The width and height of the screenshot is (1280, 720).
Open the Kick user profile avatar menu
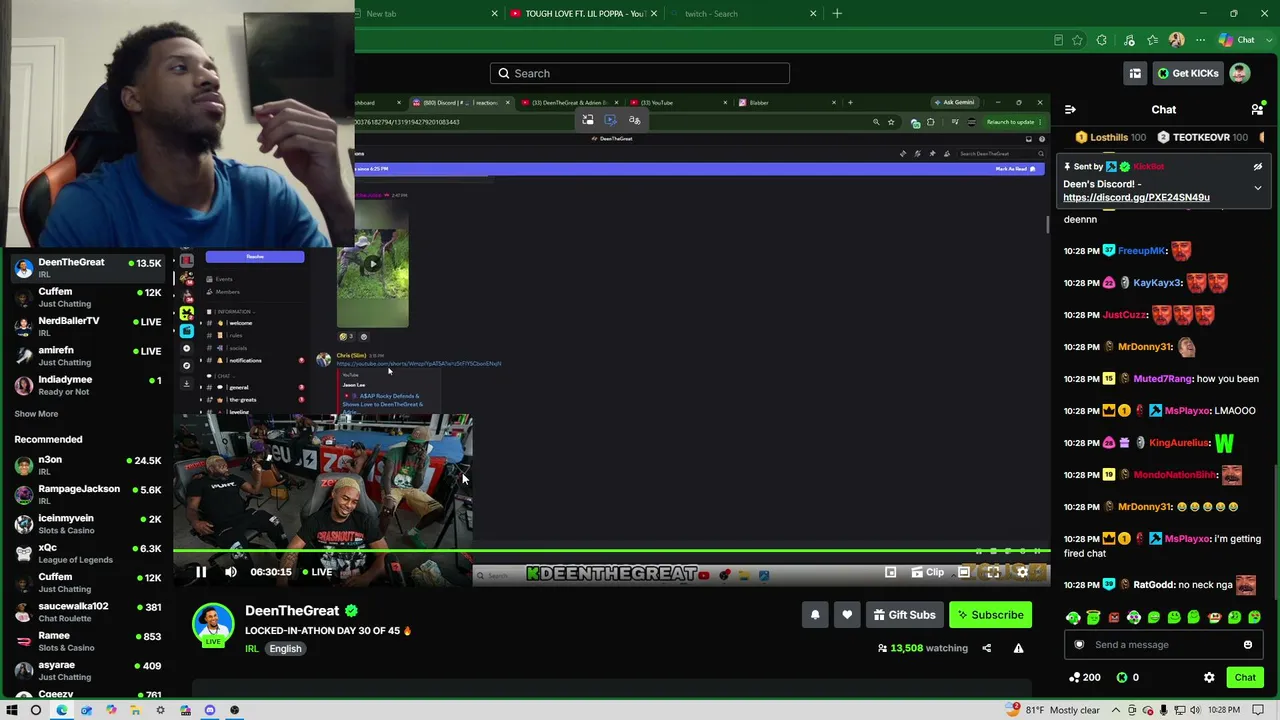1240,73
